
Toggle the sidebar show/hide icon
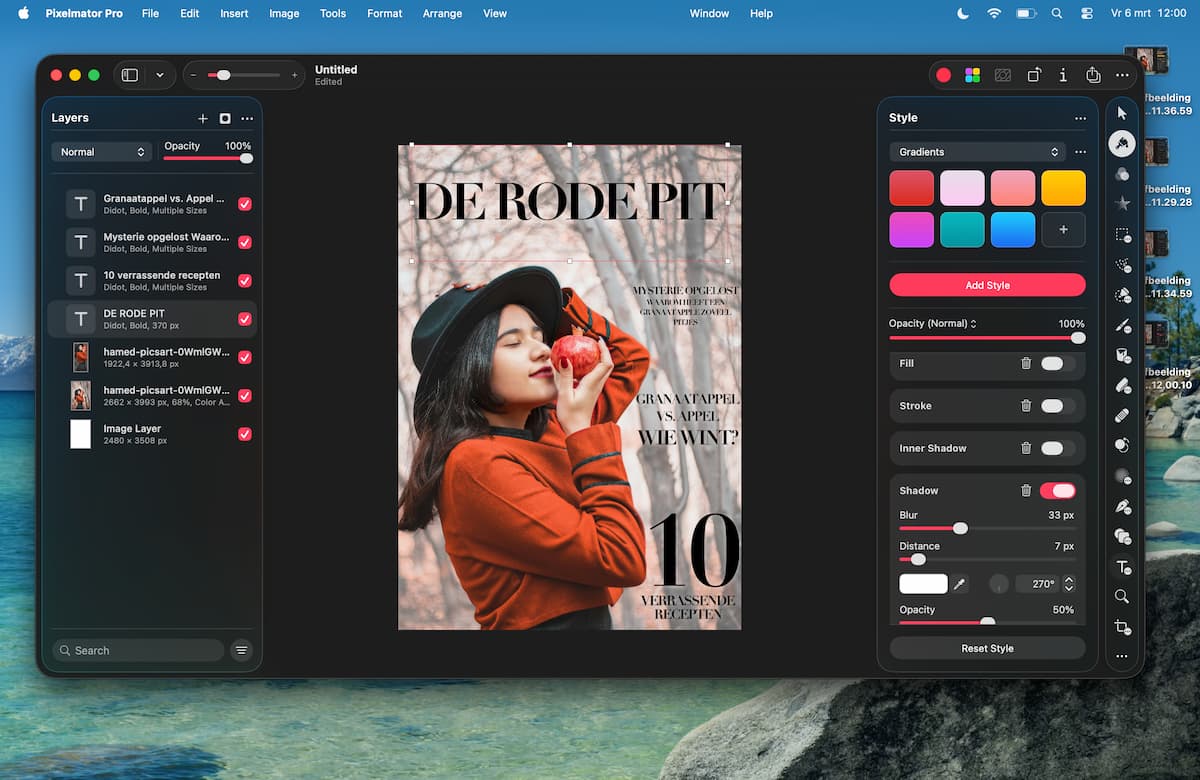point(130,75)
